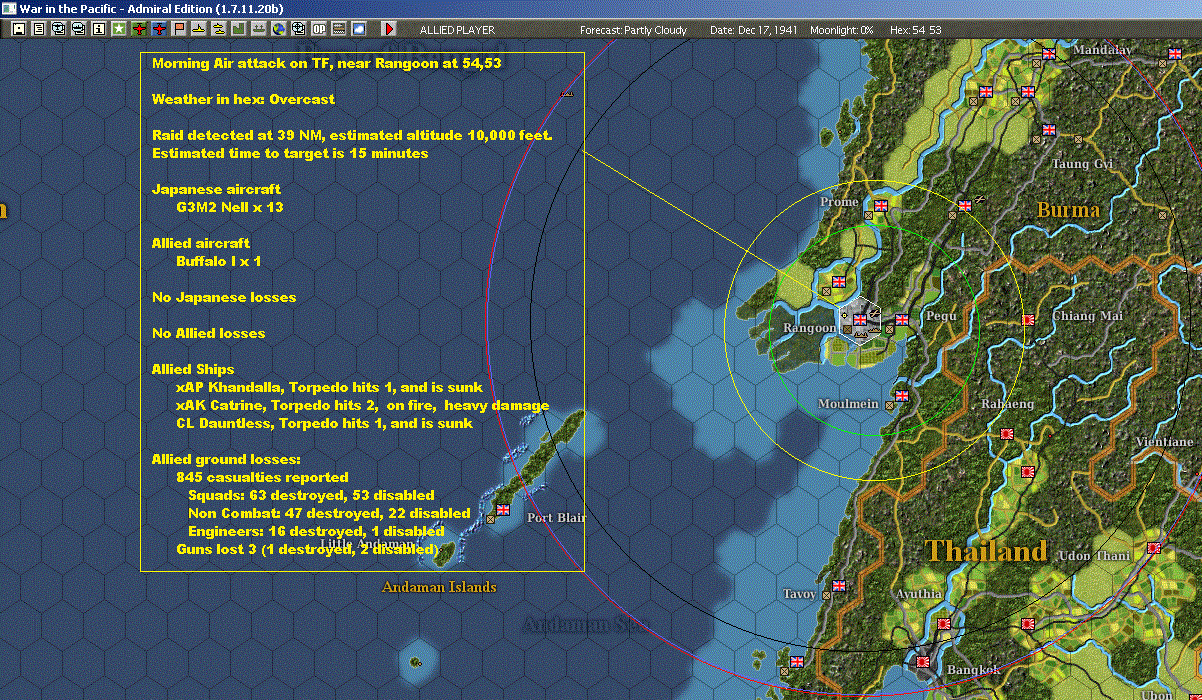Click the 'Thailand' map label
The width and height of the screenshot is (1202, 700).
point(986,551)
